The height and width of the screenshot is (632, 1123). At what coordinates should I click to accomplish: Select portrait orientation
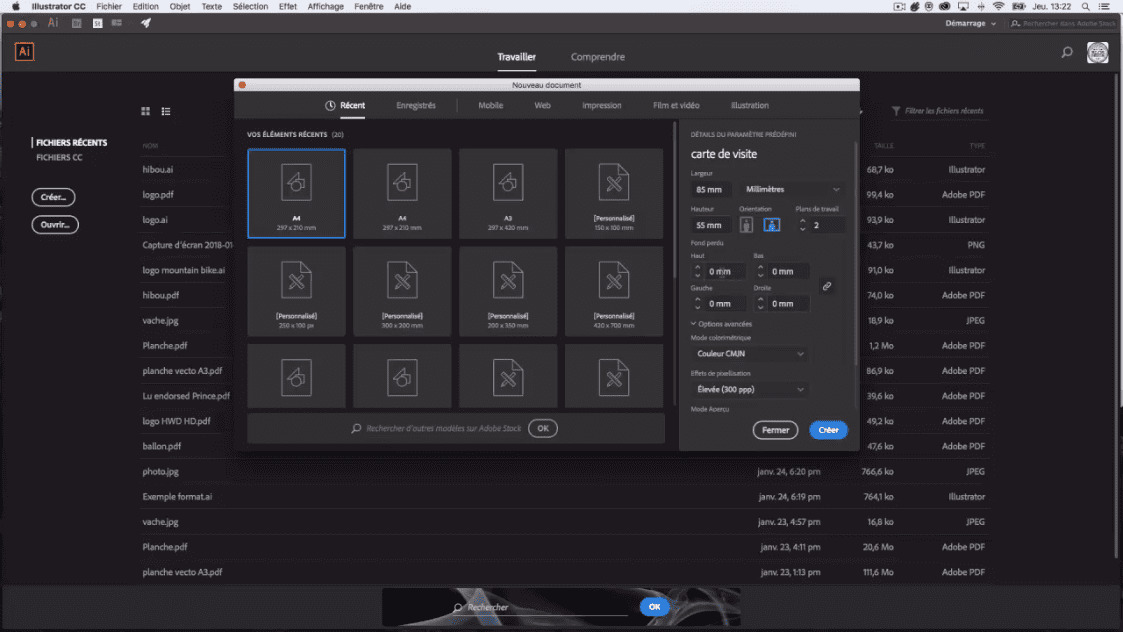click(x=747, y=225)
